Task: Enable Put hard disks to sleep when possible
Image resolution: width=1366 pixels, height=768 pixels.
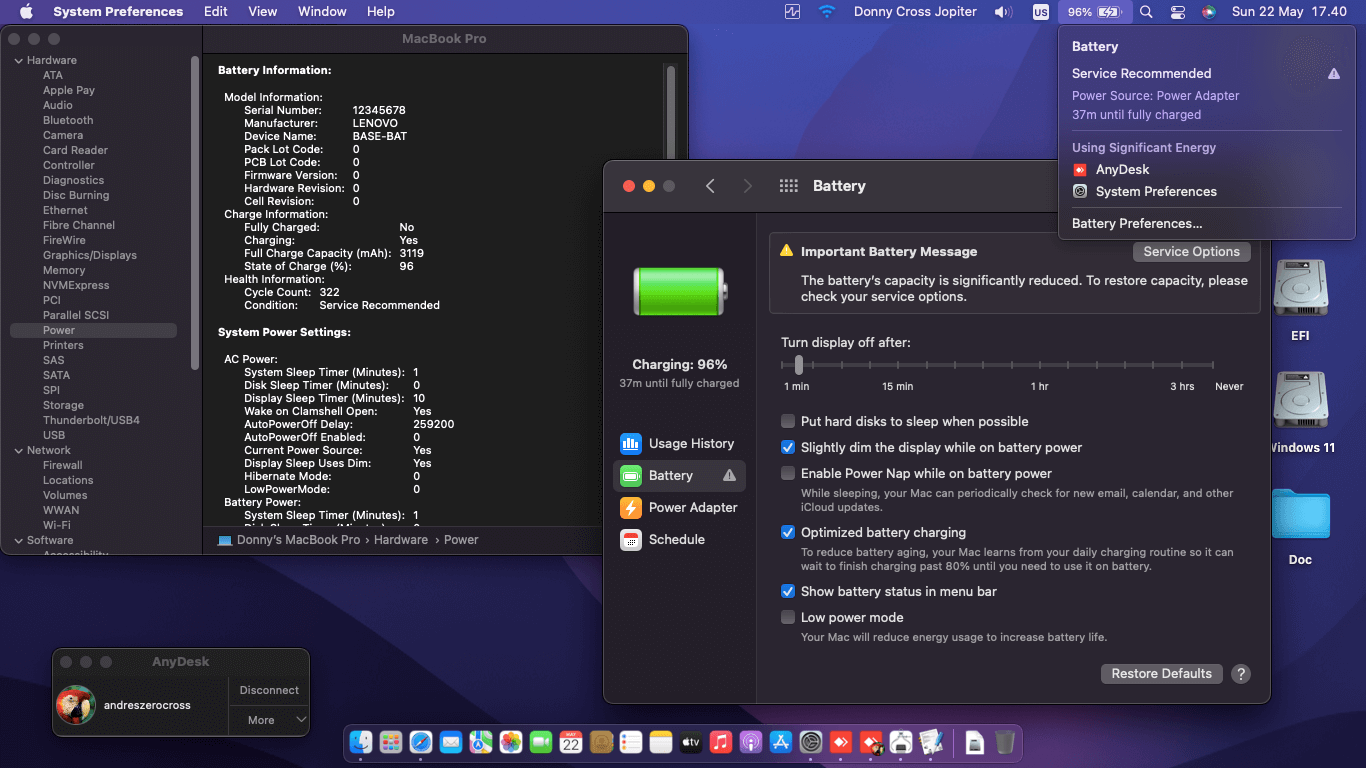Action: coord(788,422)
